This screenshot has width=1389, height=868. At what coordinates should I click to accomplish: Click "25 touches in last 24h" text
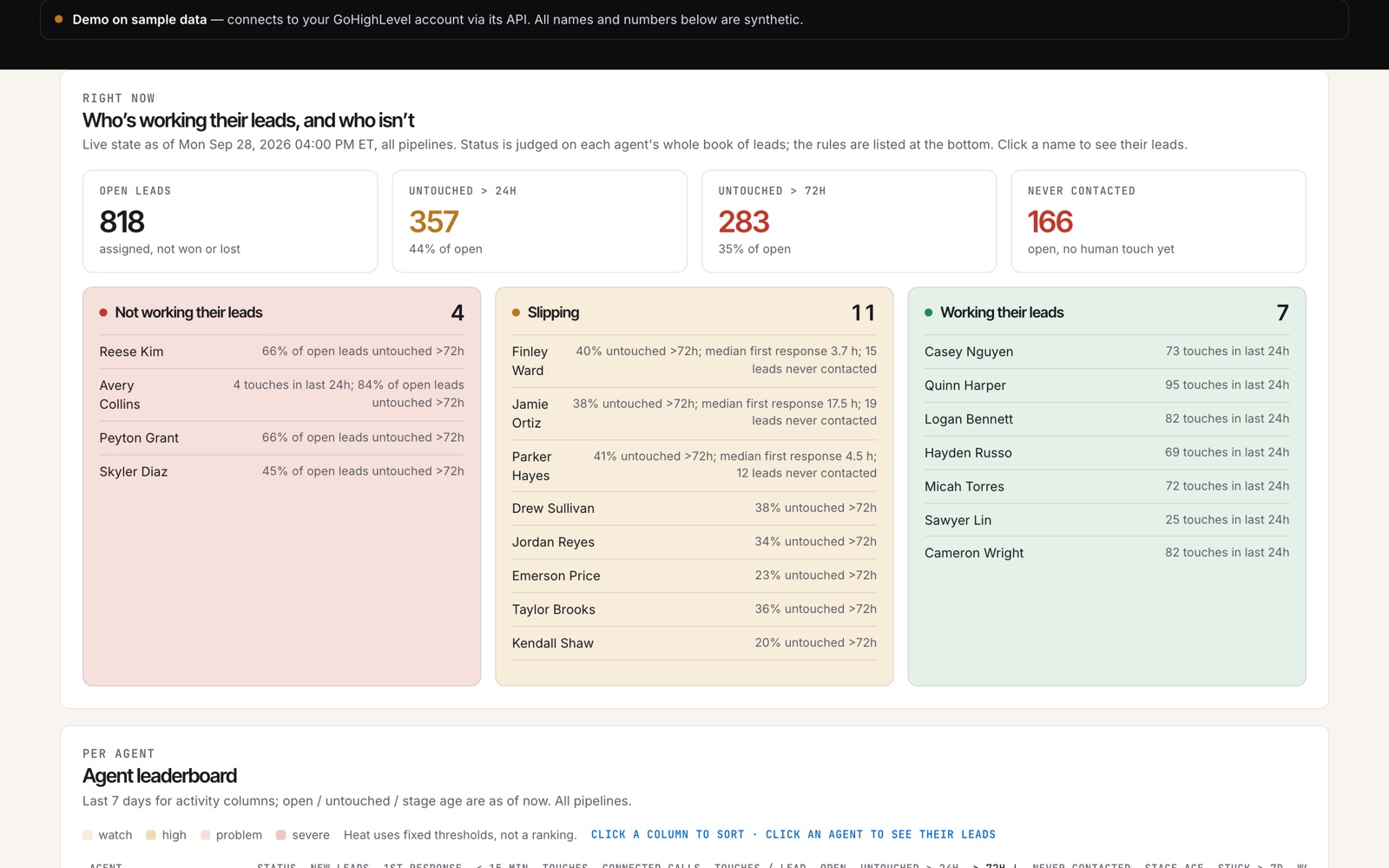click(1227, 519)
